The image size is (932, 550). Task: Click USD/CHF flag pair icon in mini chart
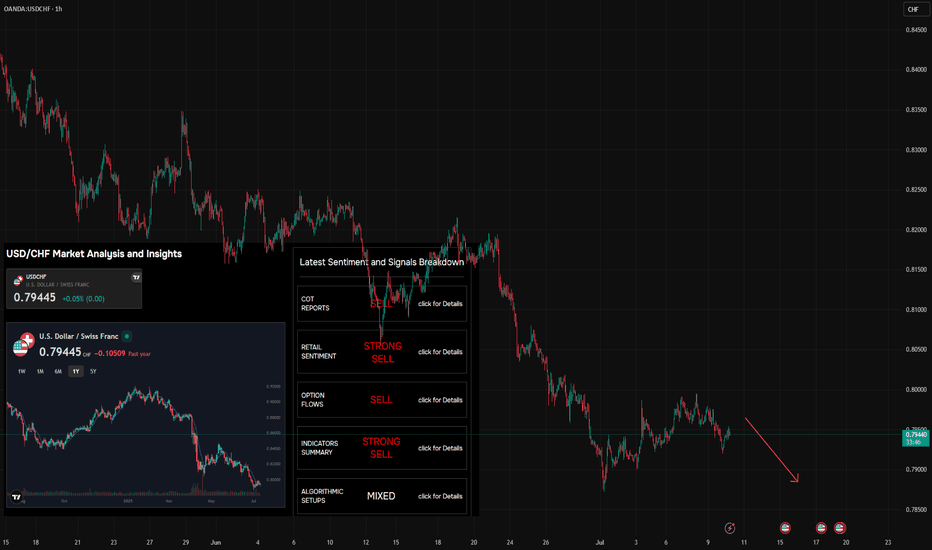coord(23,344)
